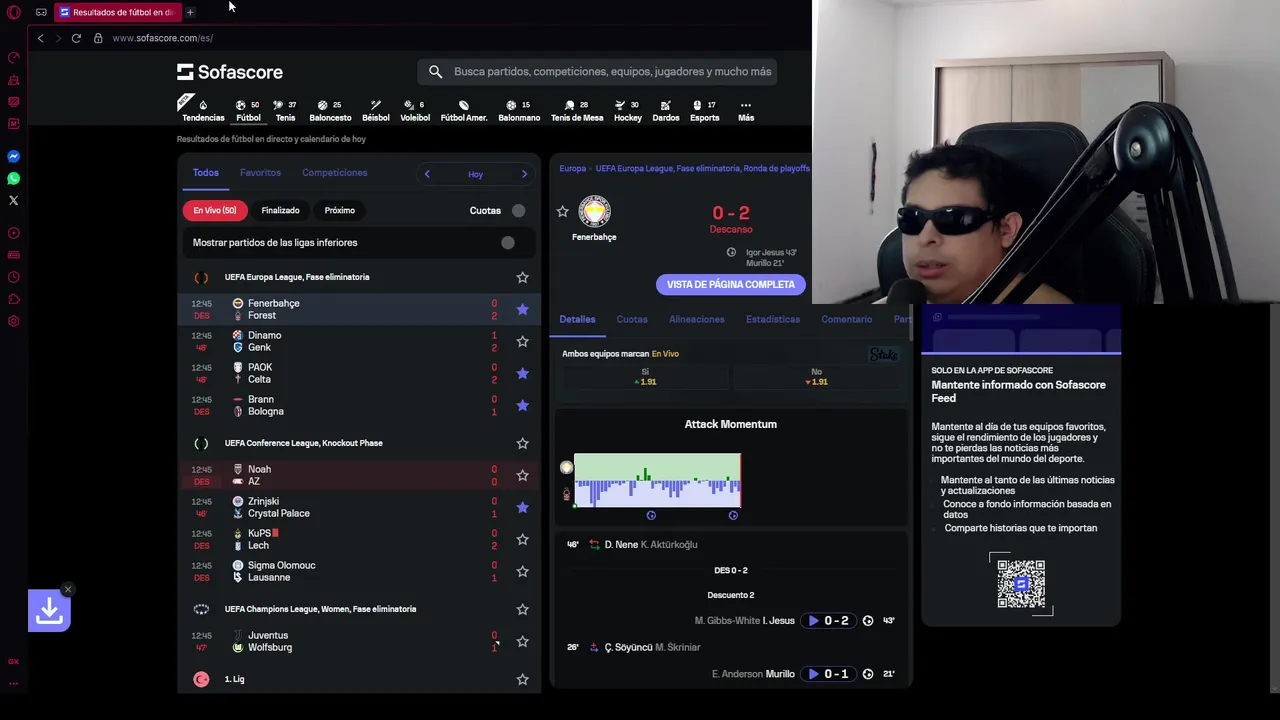The image size is (1280, 720).
Task: Unstar Zrinjski vs Crystal Palace match
Action: (x=522, y=508)
